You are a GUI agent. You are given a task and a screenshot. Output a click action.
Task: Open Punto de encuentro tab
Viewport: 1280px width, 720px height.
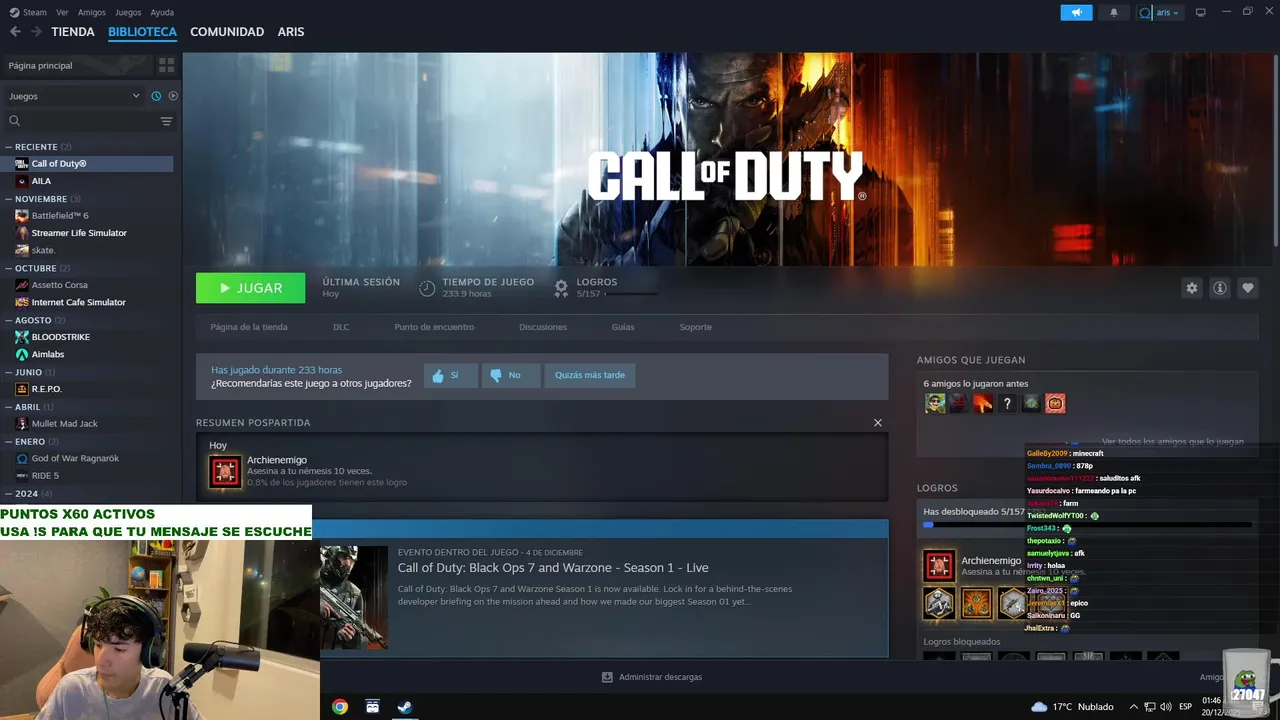tap(434, 327)
